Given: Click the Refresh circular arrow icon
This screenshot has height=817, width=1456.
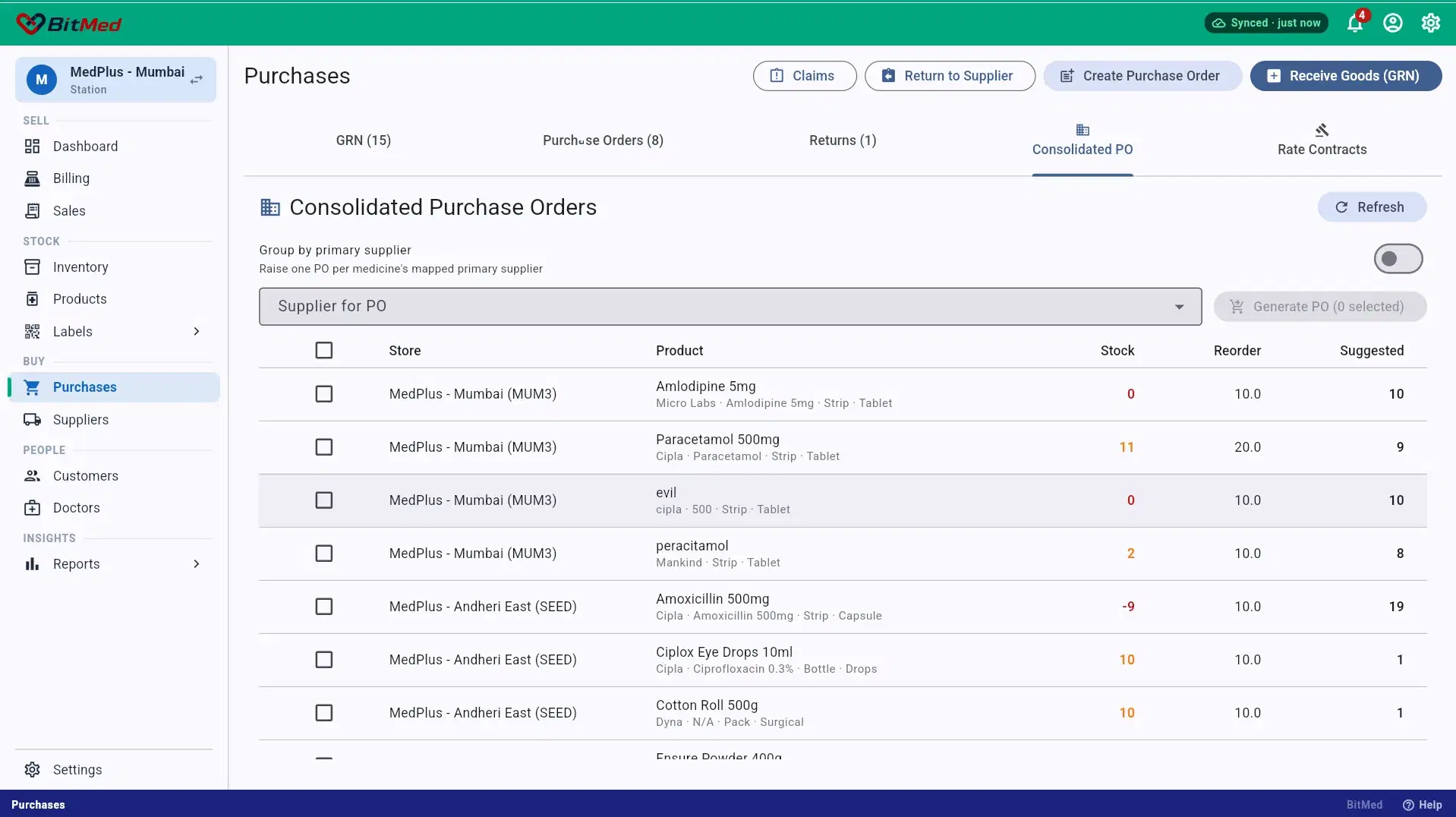Looking at the screenshot, I should click(x=1341, y=207).
